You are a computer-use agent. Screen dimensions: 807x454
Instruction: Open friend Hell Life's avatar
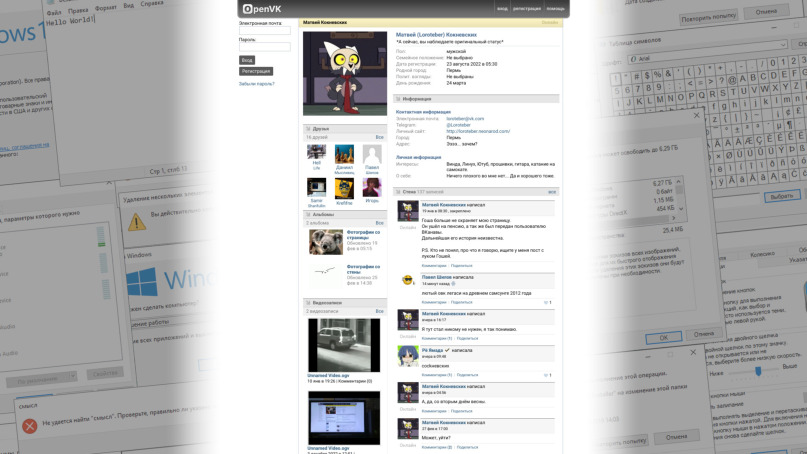(317, 152)
